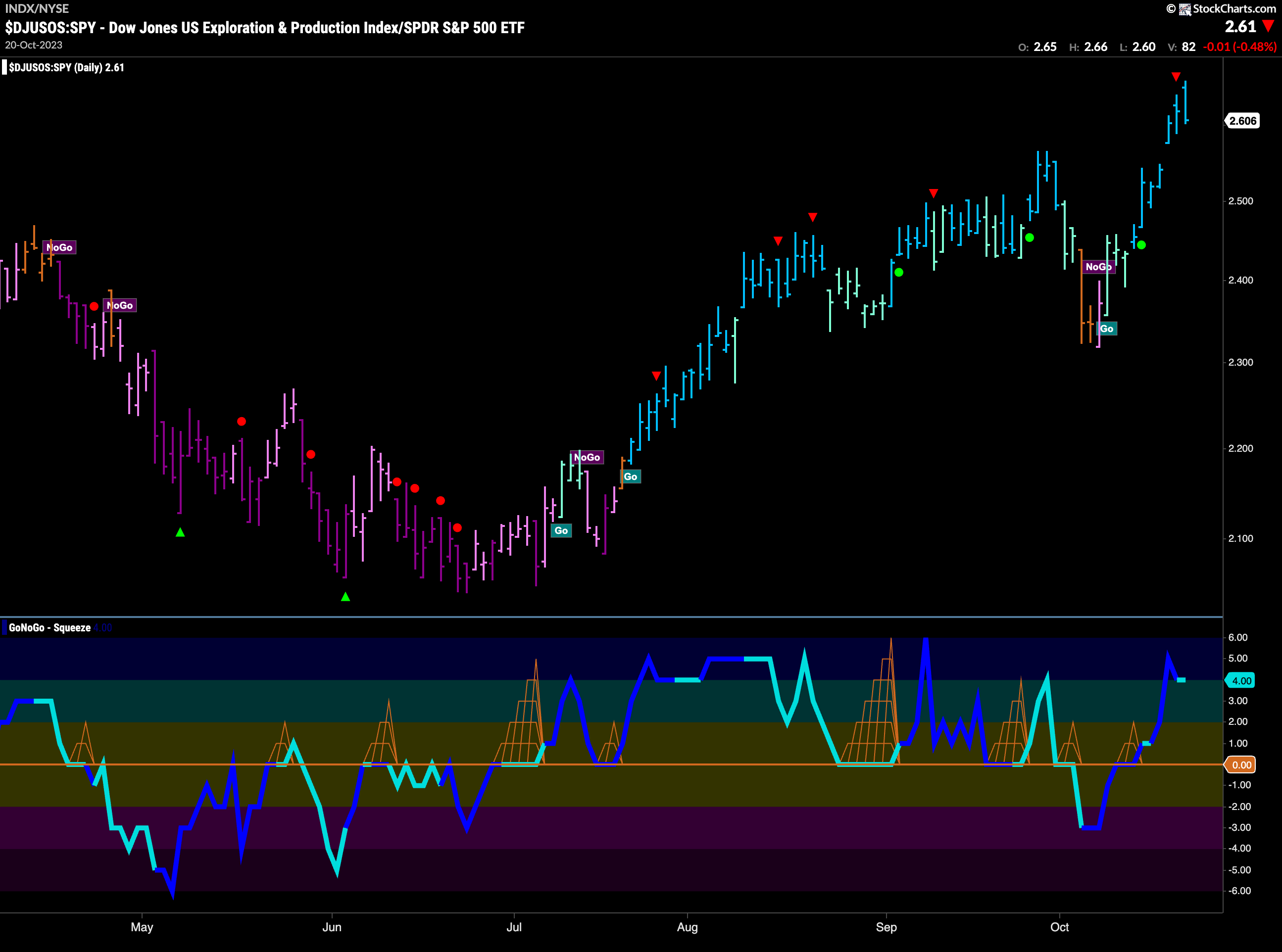Click the red triangle in late July
Screen dimensions: 1282x952
point(656,376)
